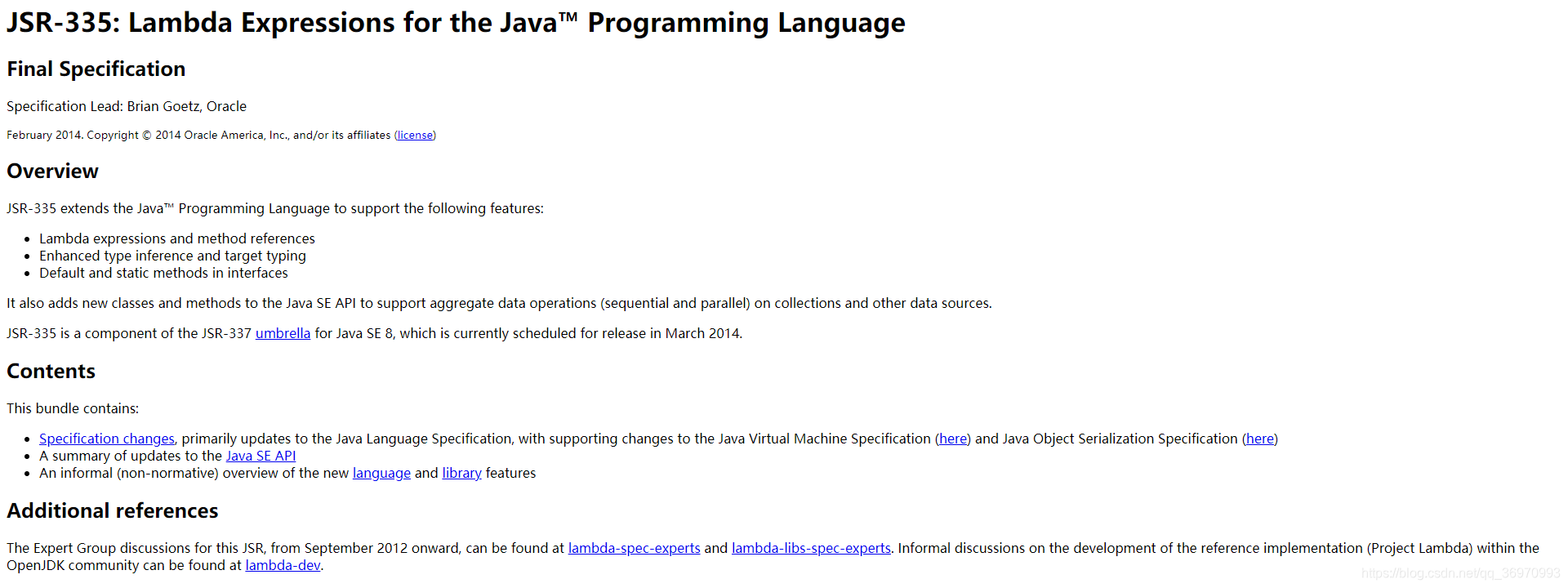Click the Additional references heading
This screenshot has width=1568, height=588.
pos(113,511)
